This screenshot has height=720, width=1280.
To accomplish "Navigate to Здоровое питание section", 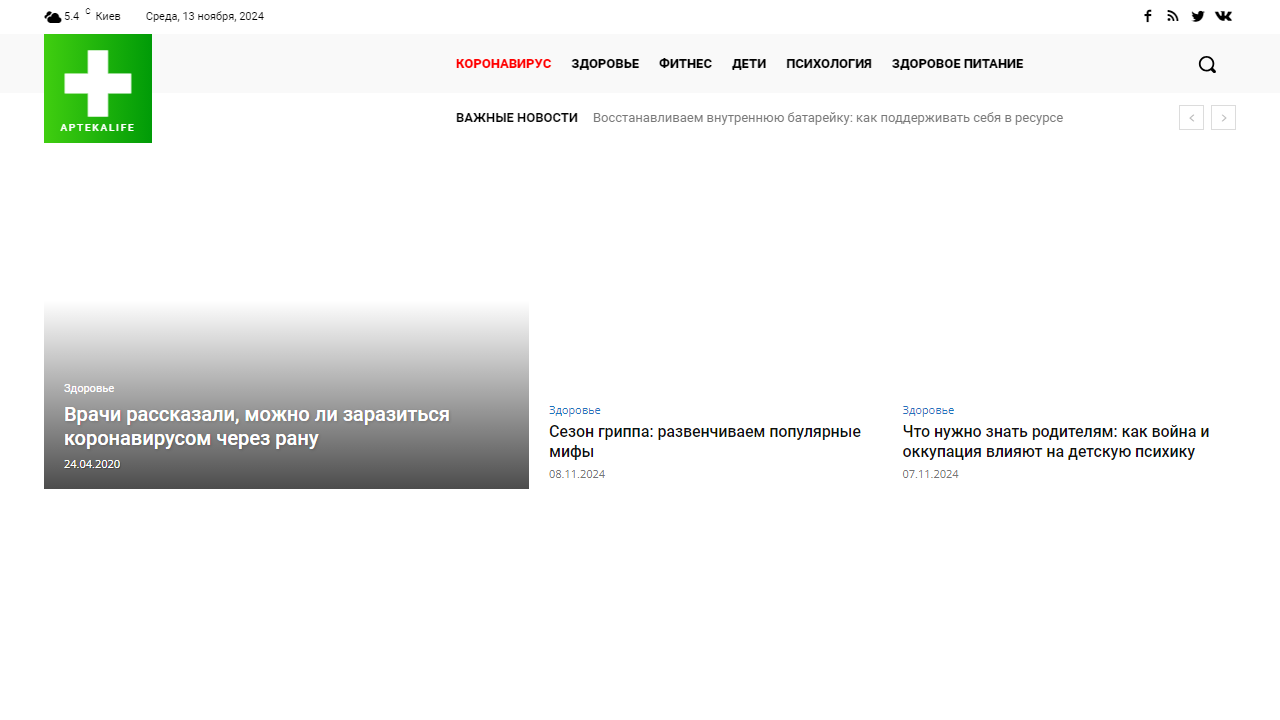I will 957,64.
